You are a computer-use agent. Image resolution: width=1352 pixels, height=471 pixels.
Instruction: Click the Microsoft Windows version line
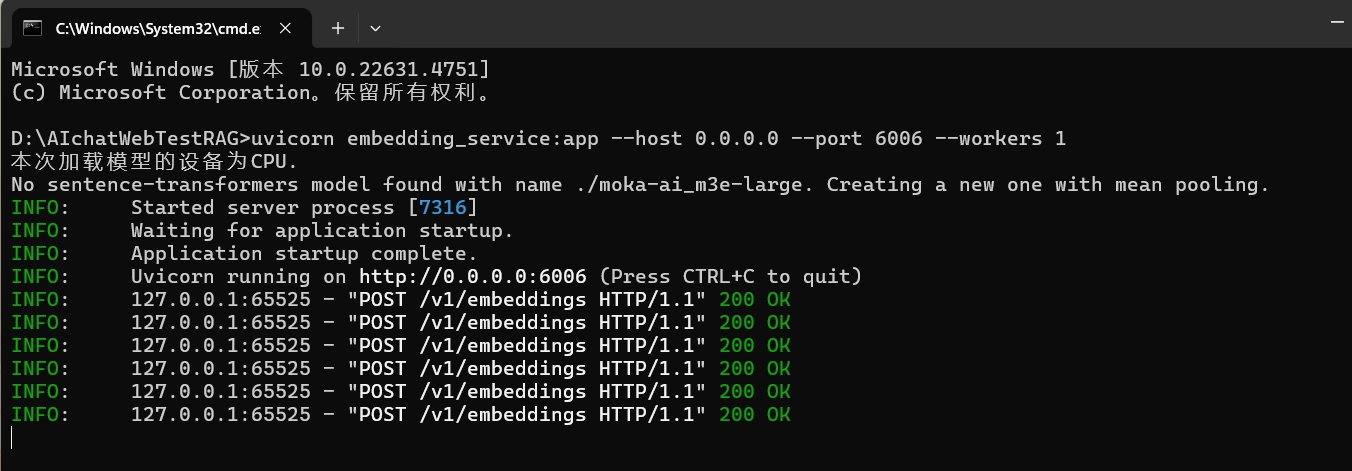point(250,69)
